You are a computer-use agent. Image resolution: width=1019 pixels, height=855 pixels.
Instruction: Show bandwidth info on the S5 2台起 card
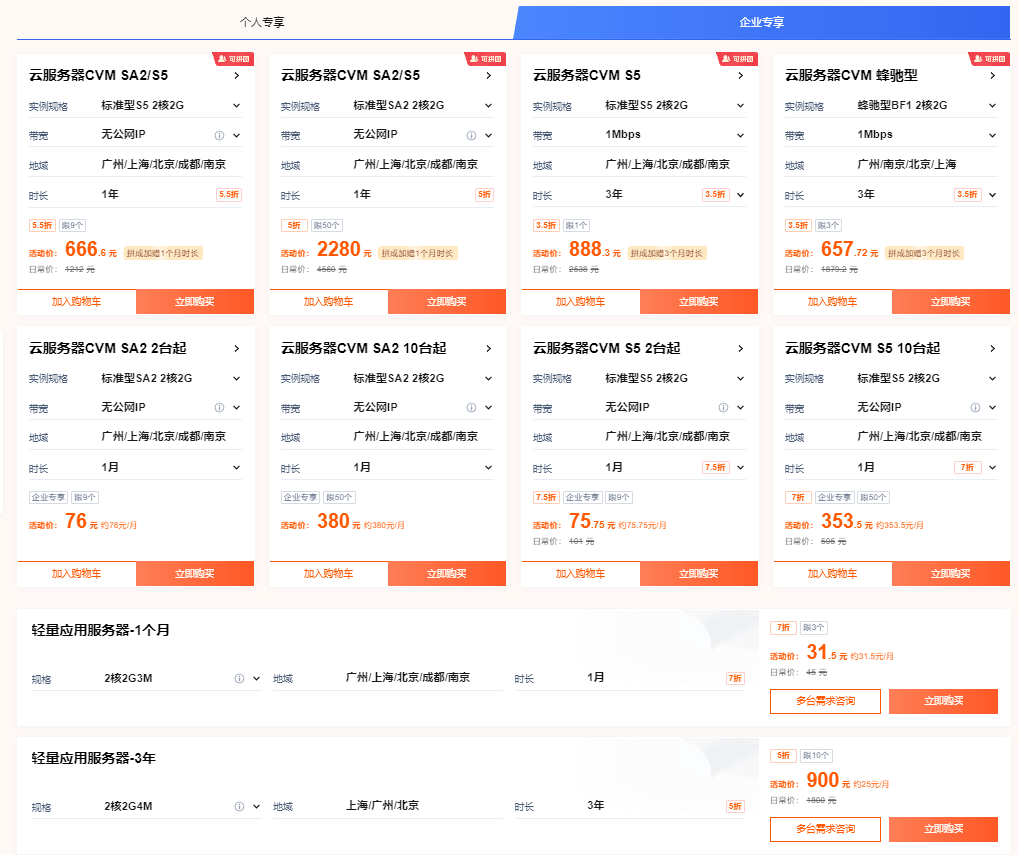(x=723, y=407)
